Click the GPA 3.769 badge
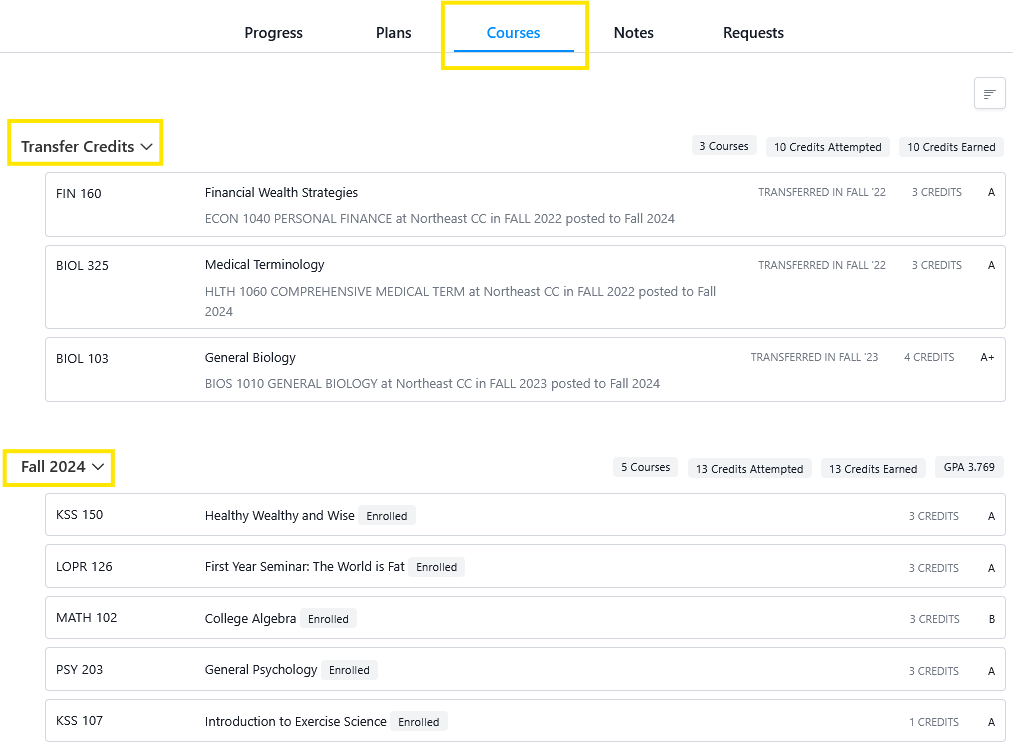 pyautogui.click(x=969, y=467)
